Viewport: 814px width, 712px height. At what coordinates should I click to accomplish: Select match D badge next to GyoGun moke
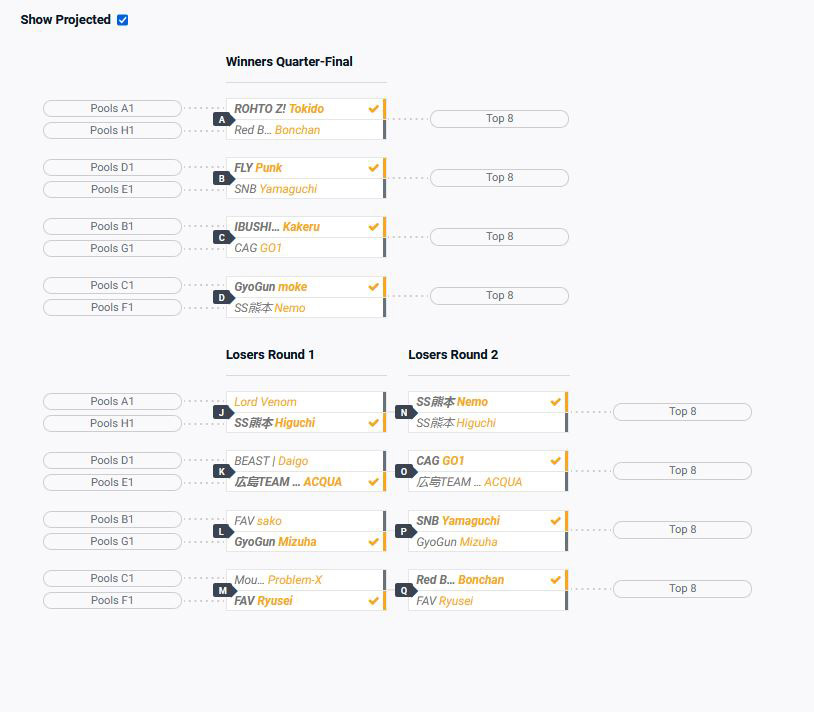[x=222, y=296]
